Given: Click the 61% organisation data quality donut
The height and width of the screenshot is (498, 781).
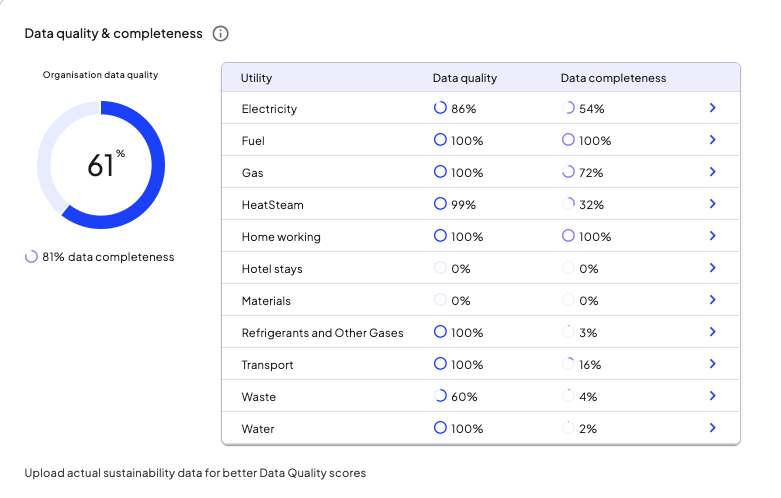Looking at the screenshot, I should [x=101, y=165].
